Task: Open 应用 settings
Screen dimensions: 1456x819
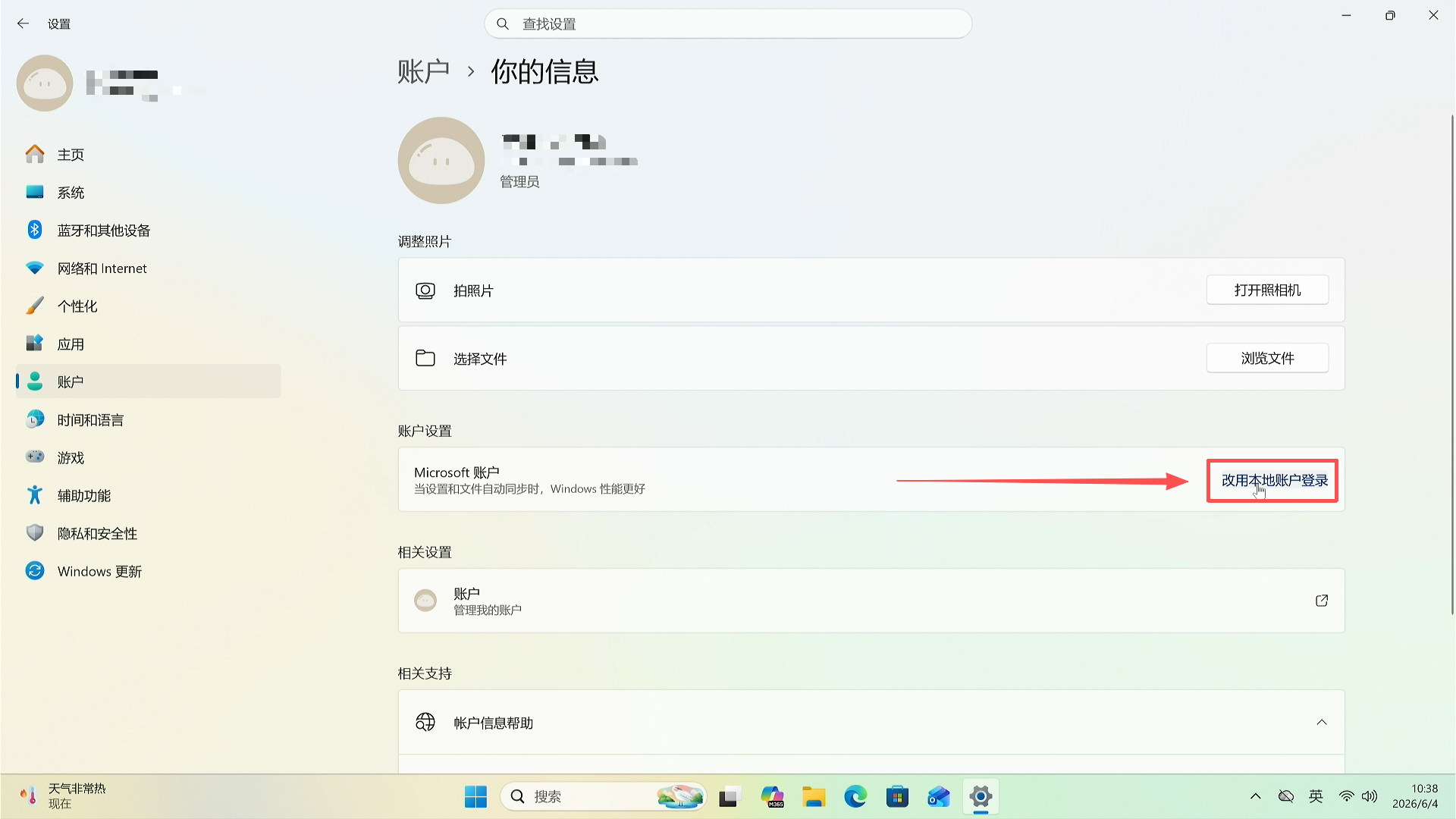Action: click(148, 344)
